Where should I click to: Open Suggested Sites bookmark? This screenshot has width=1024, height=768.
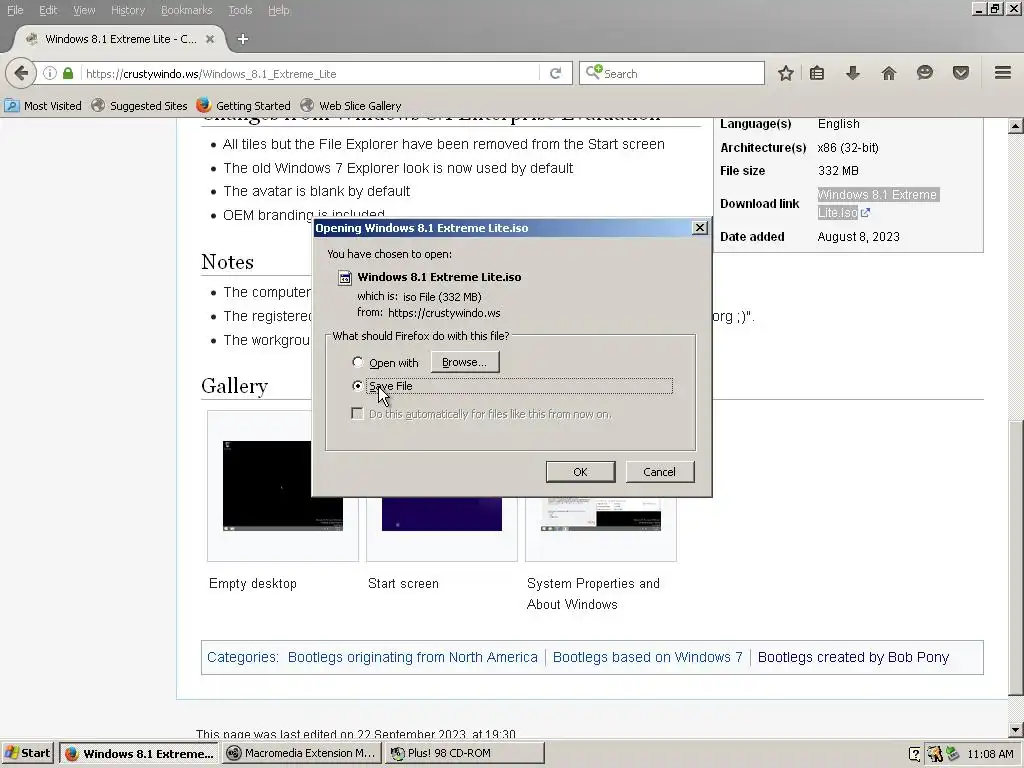point(139,106)
